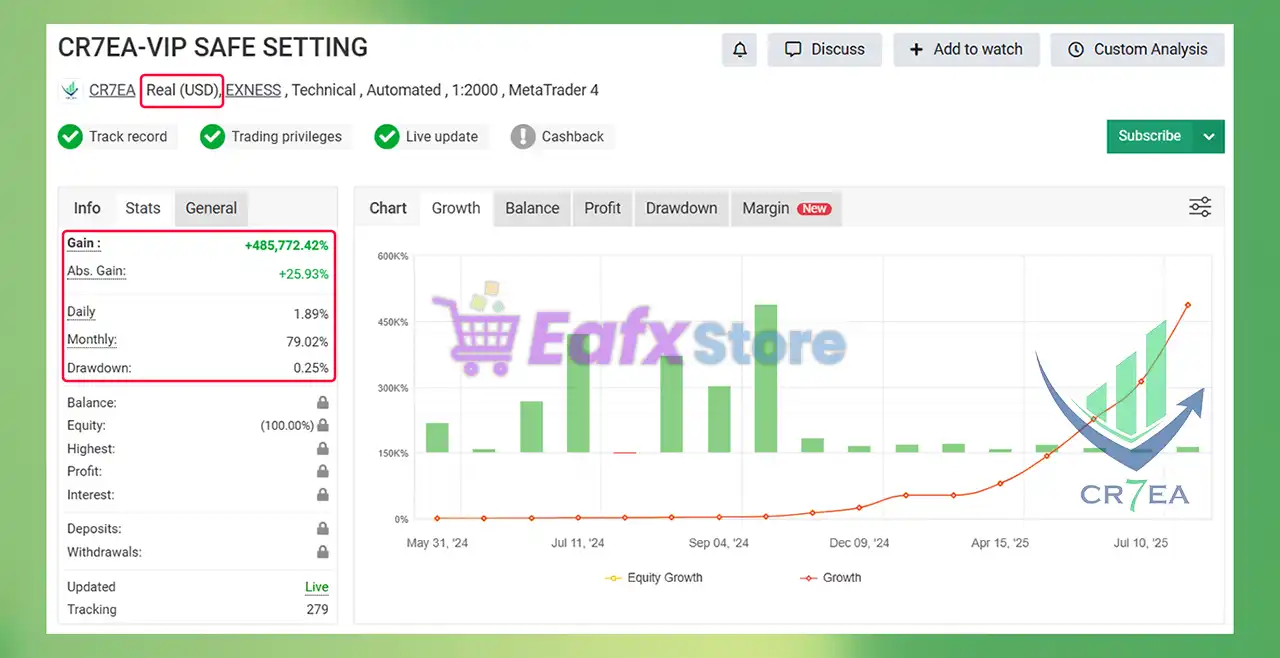Click the 79.02% monthly value
The height and width of the screenshot is (658, 1280).
tap(307, 342)
